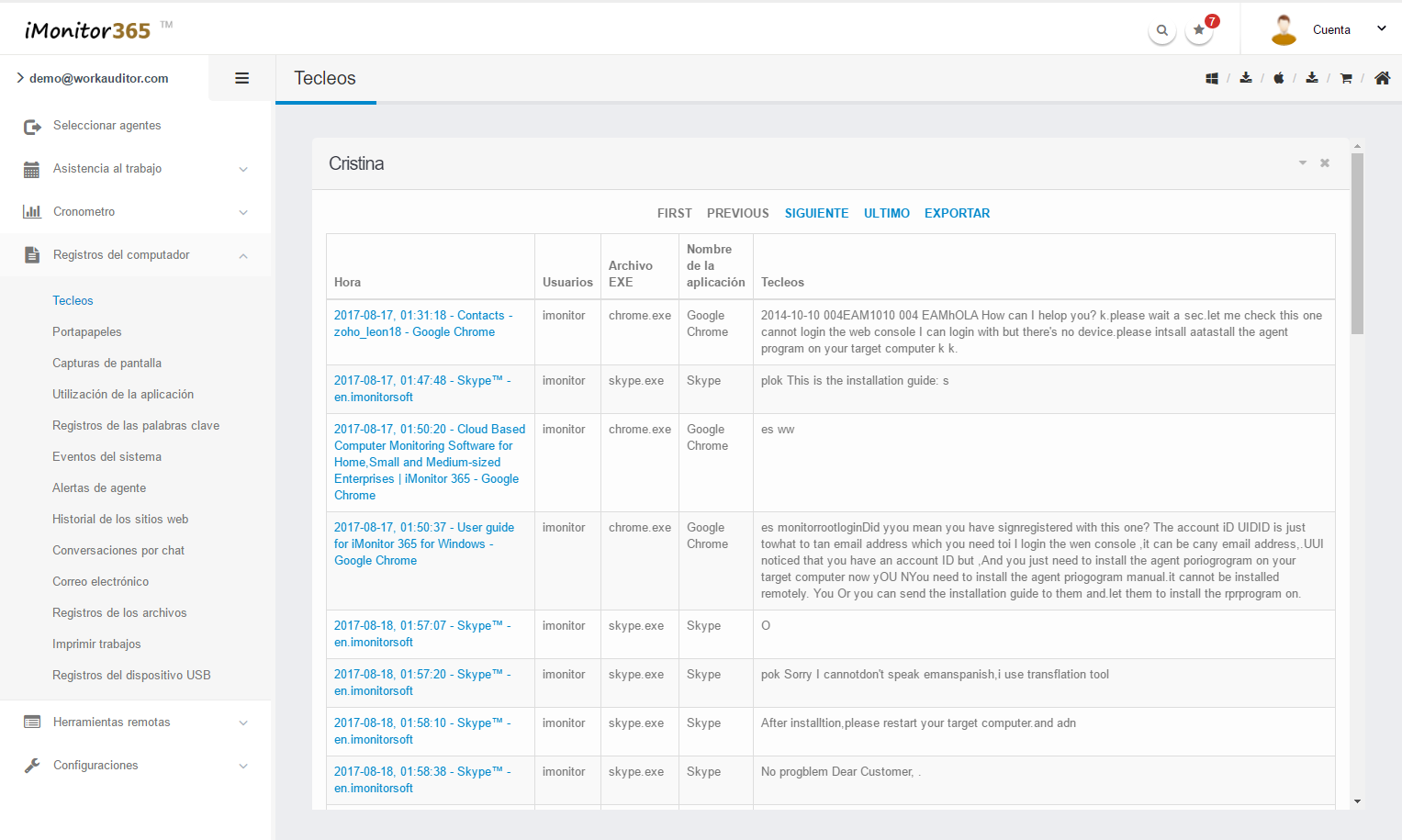Open the Cuenta account dropdown
1402x840 pixels.
[1330, 30]
